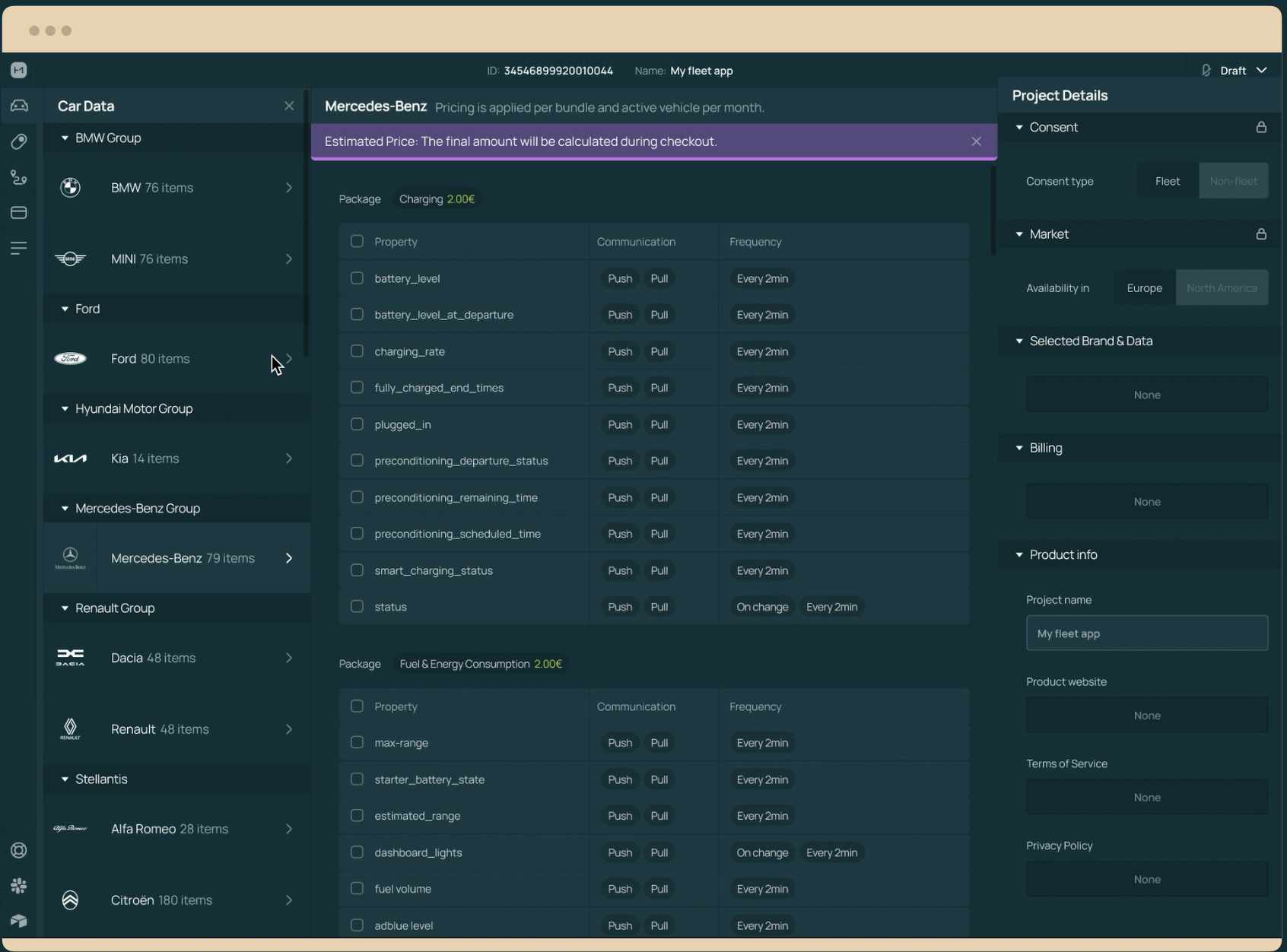Open the support lifebuoy icon
The width and height of the screenshot is (1287, 952).
tap(19, 850)
